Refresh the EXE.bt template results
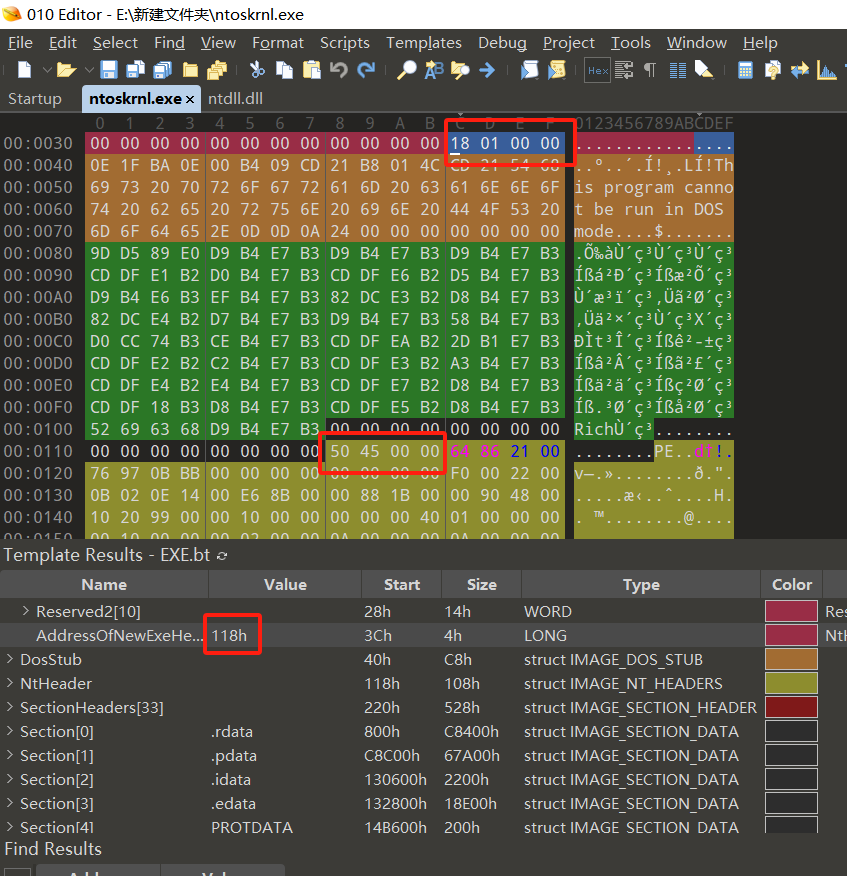This screenshot has width=847, height=876. pos(222,556)
